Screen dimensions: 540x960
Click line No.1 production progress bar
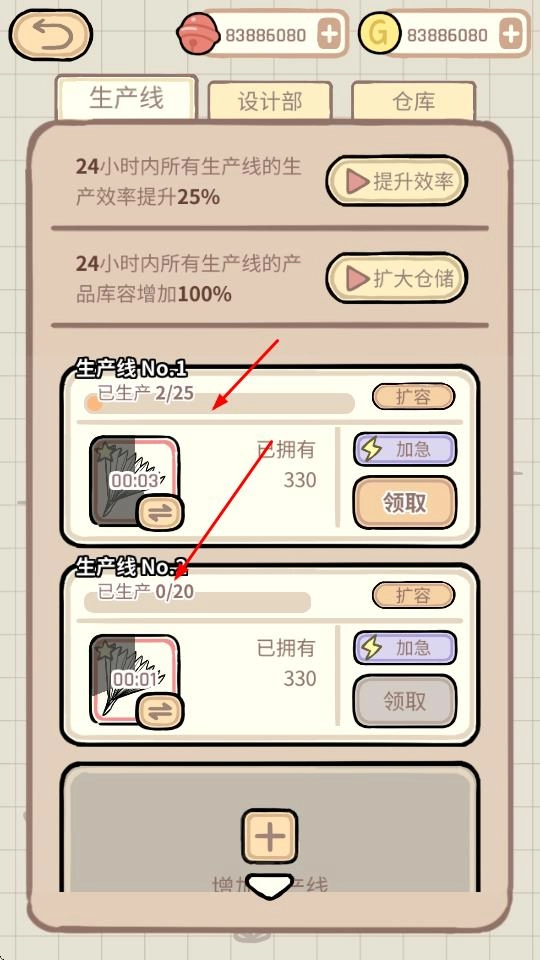point(219,403)
